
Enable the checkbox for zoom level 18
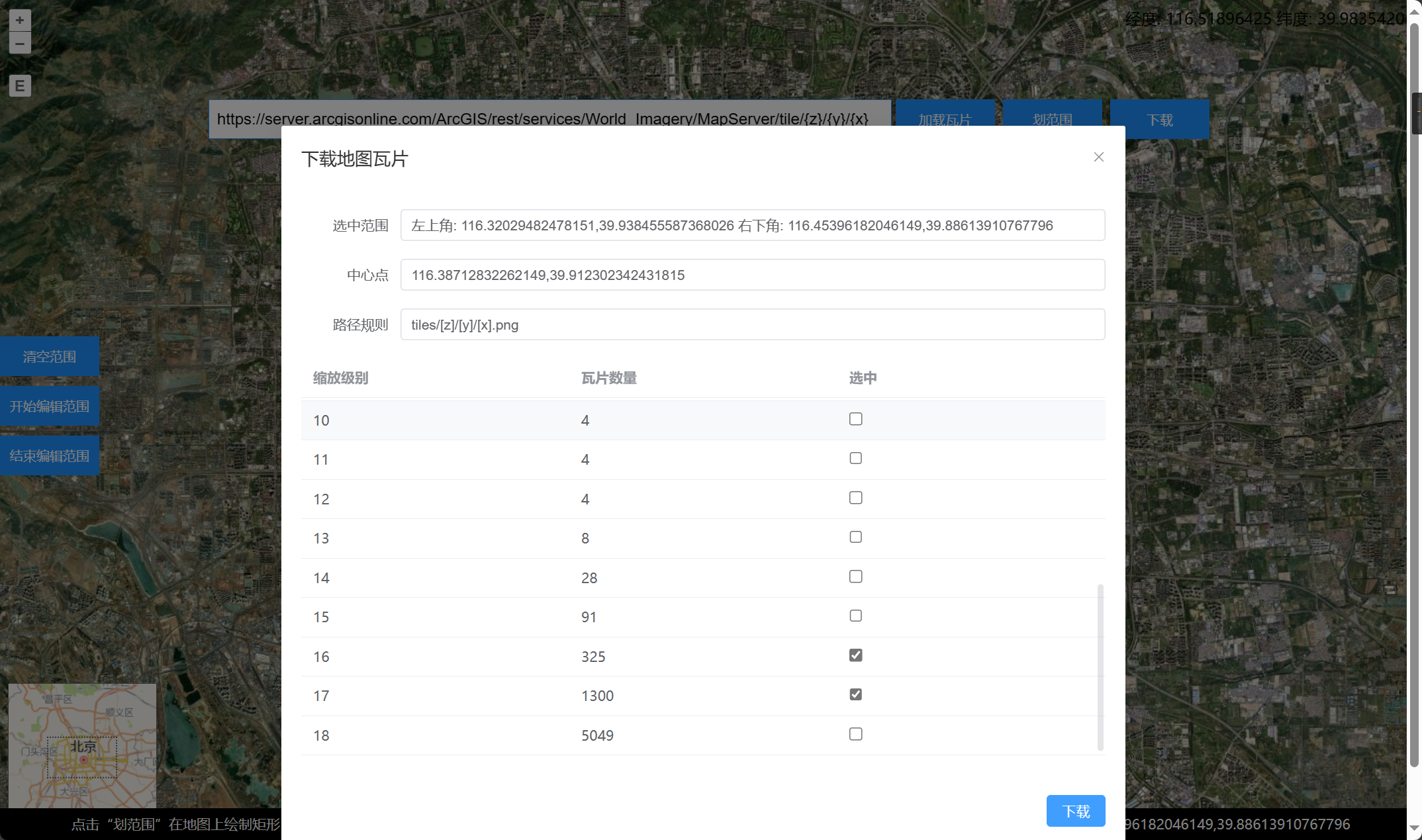(x=855, y=733)
